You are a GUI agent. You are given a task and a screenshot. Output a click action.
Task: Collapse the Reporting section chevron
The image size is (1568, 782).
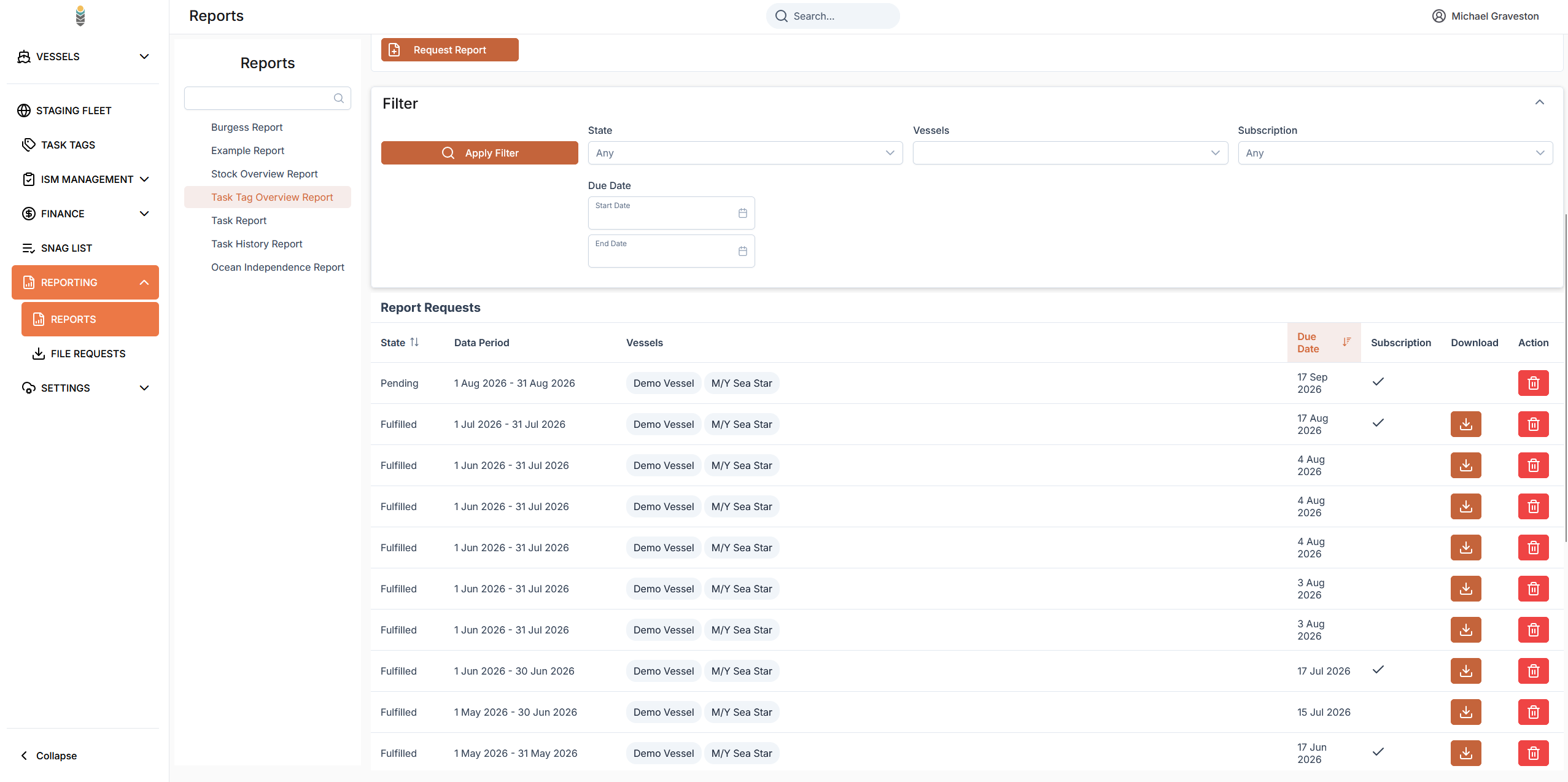tap(144, 282)
